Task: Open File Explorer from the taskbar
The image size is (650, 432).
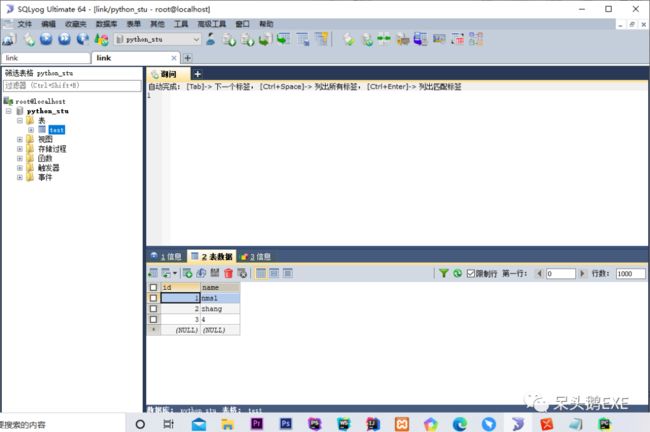Action: (228, 424)
